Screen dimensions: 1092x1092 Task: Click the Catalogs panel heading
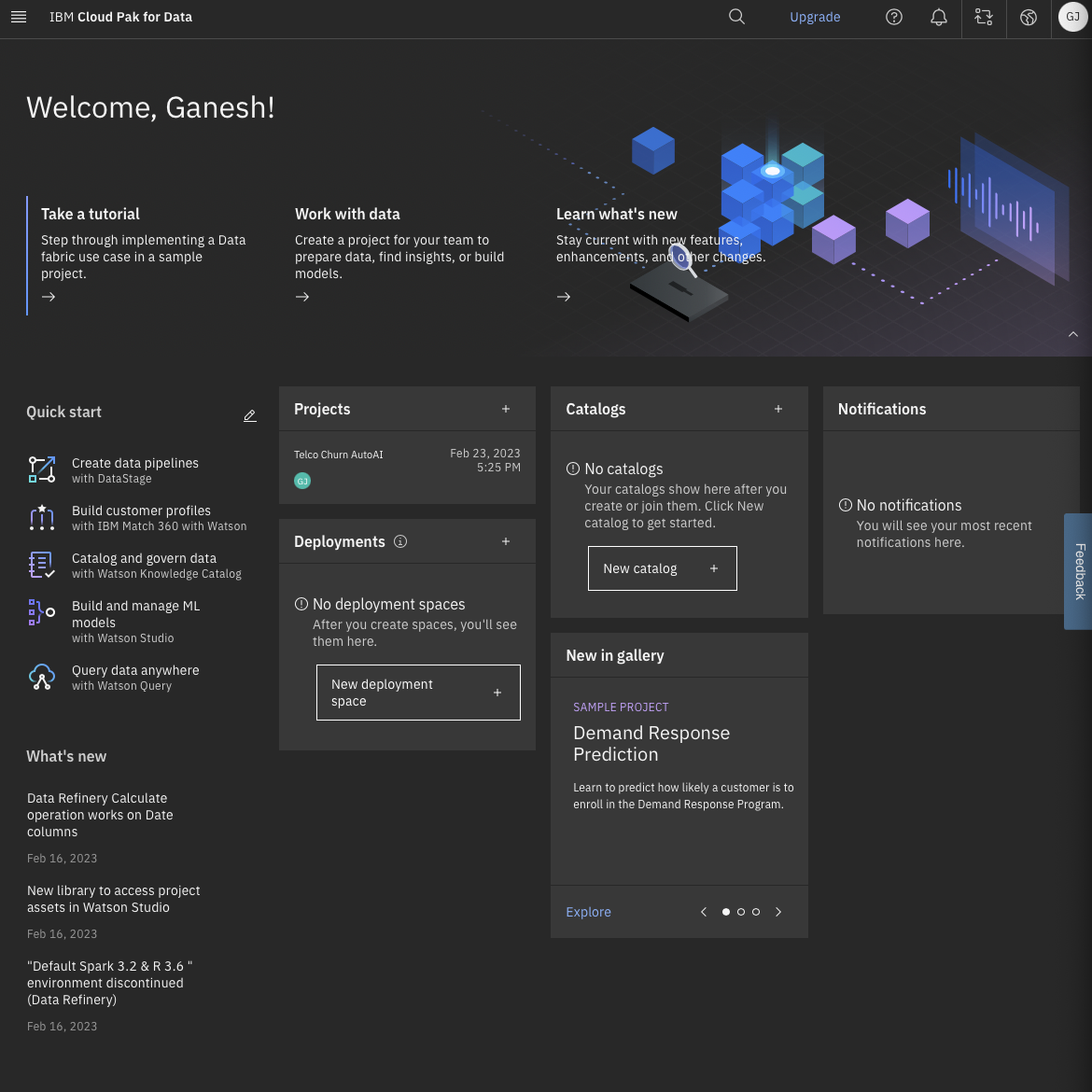click(595, 409)
